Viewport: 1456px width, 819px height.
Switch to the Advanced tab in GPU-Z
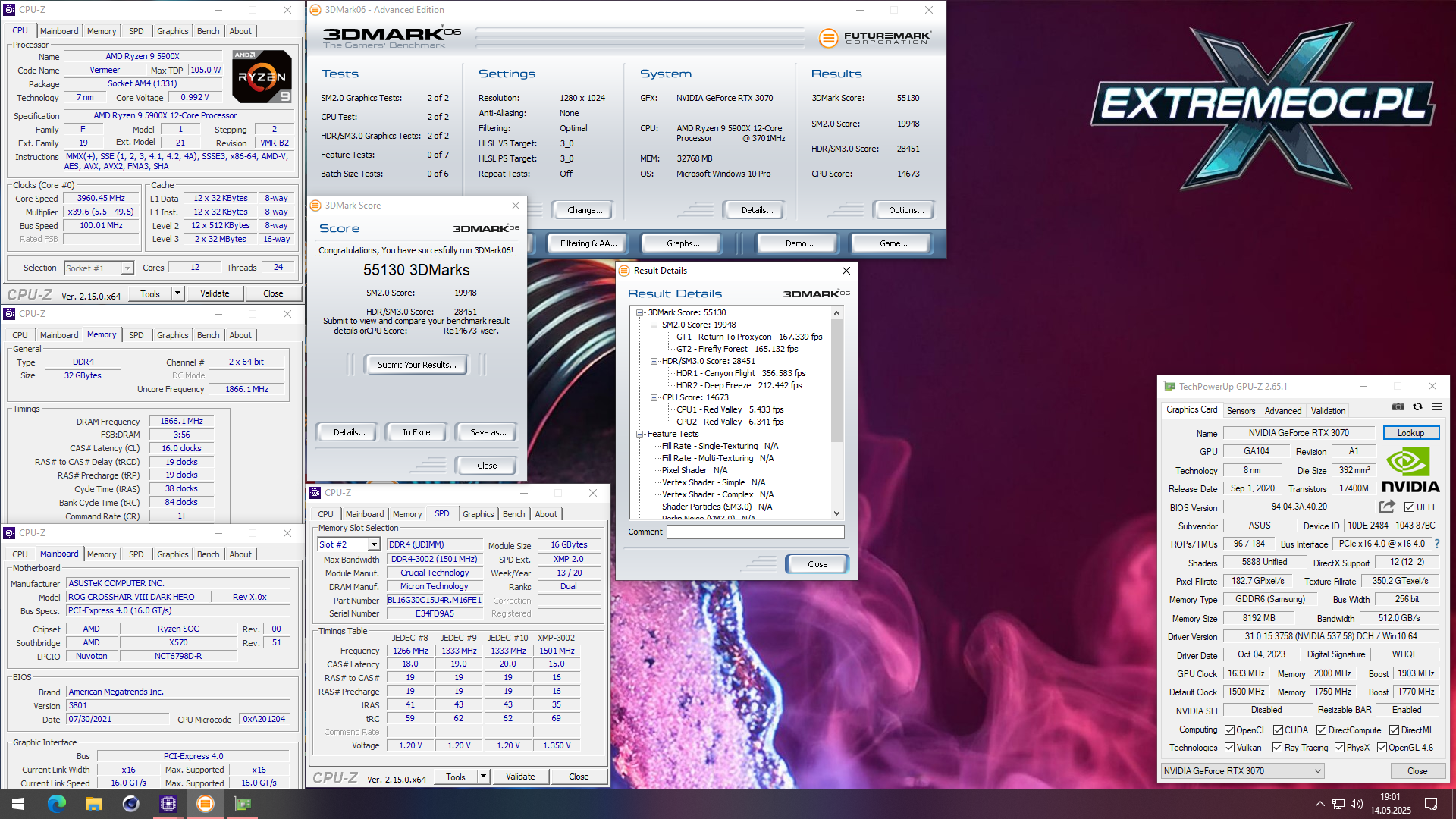pos(1282,411)
